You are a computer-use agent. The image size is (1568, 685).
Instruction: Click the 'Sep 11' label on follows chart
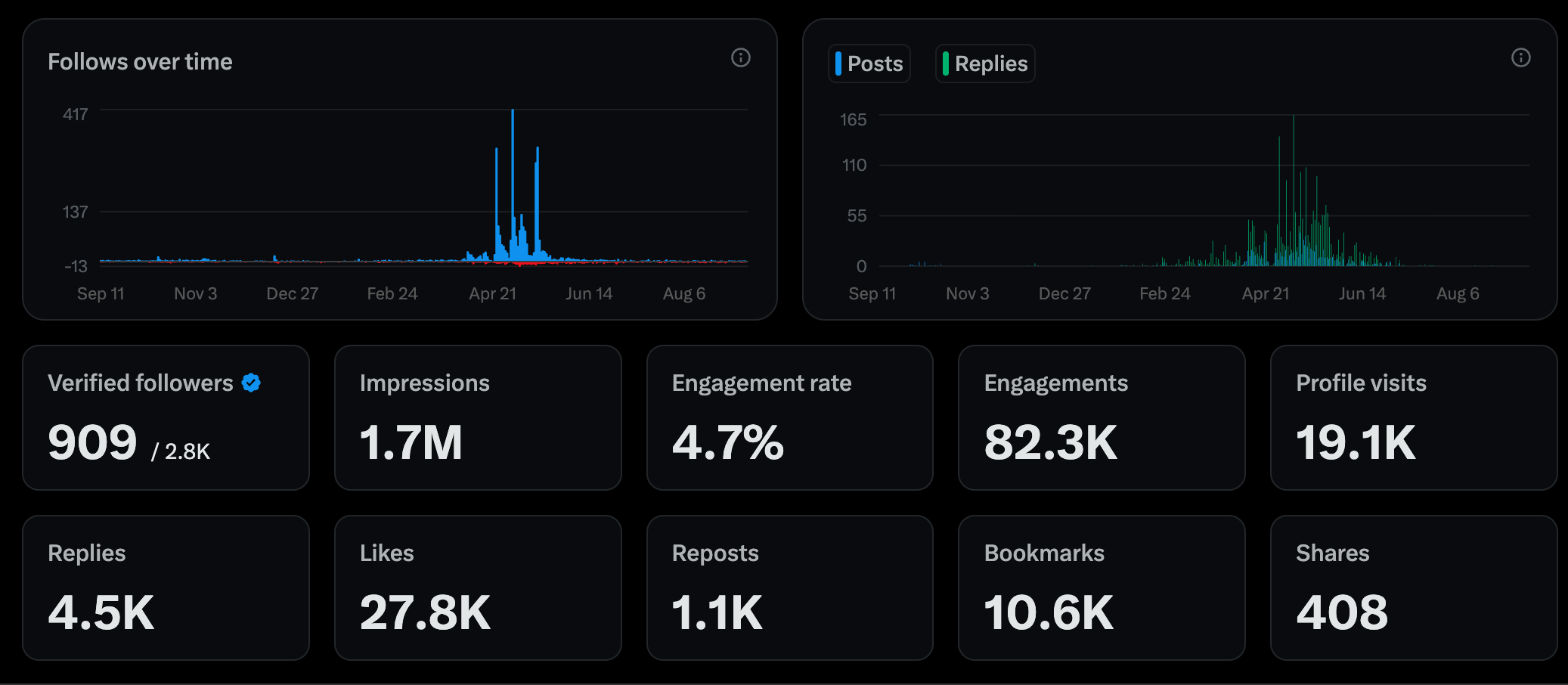tap(101, 294)
